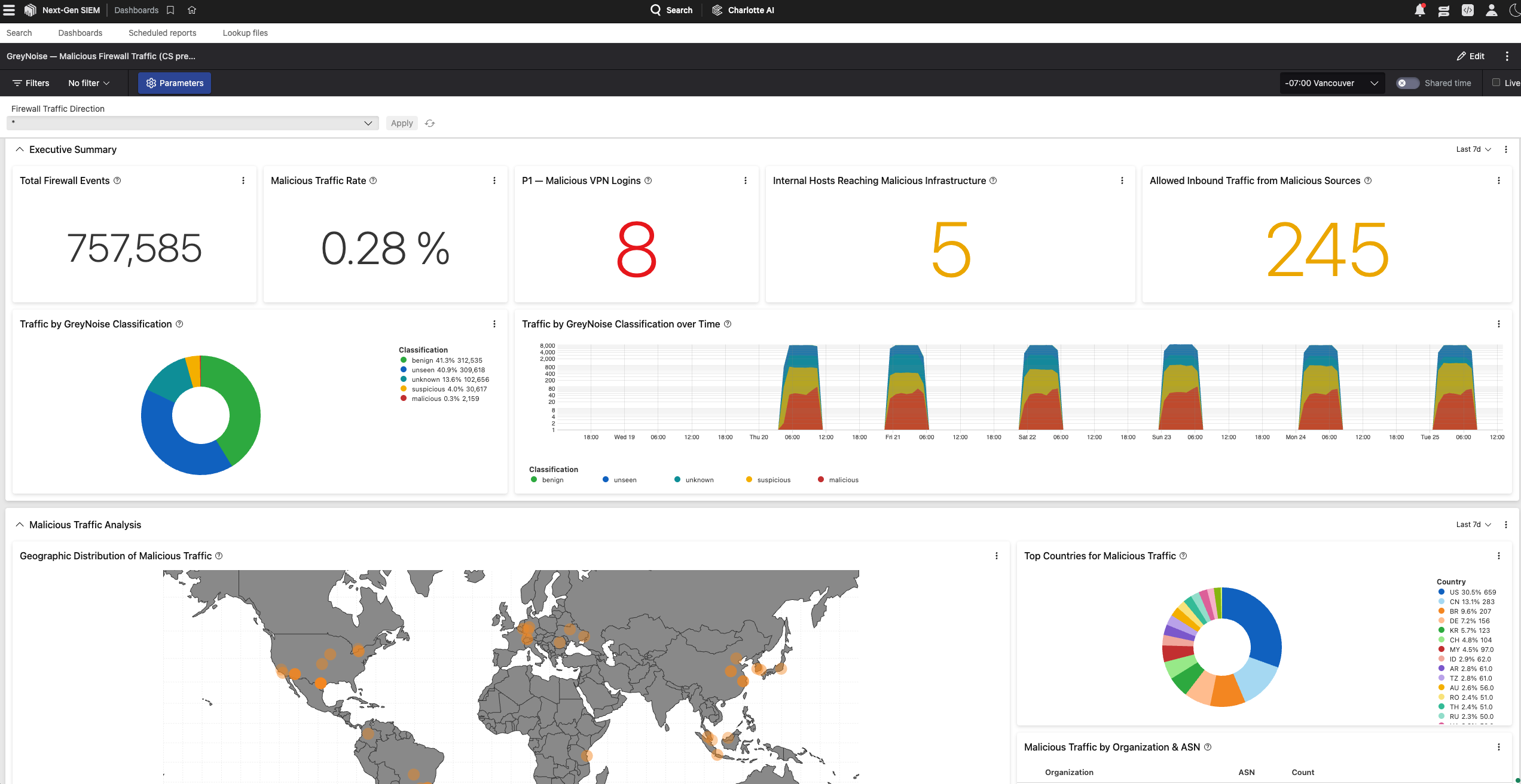Click the malicious red pie legend swatch
The height and width of the screenshot is (784, 1521).
404,399
